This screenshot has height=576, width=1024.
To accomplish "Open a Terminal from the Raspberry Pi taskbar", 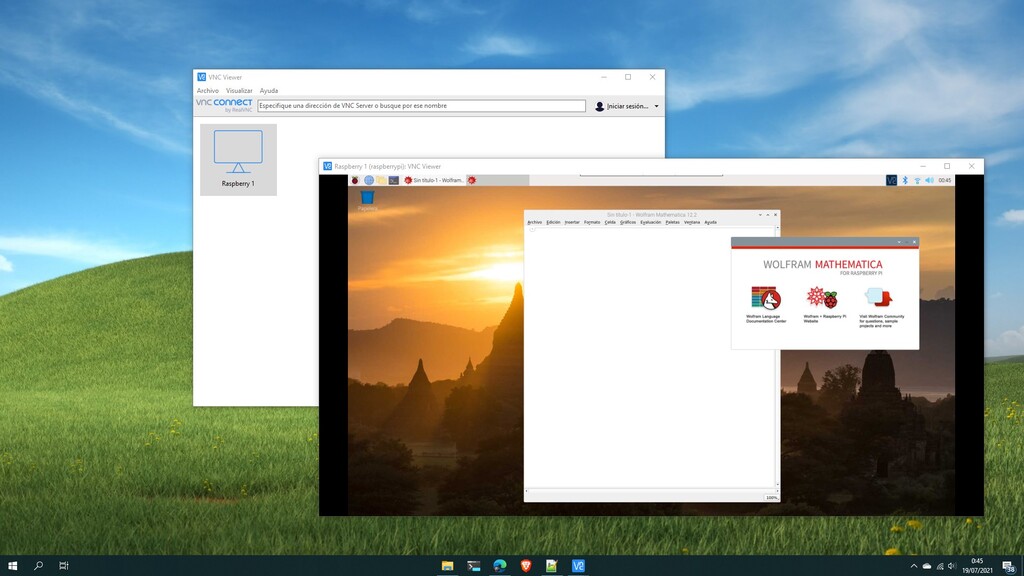I will [392, 180].
